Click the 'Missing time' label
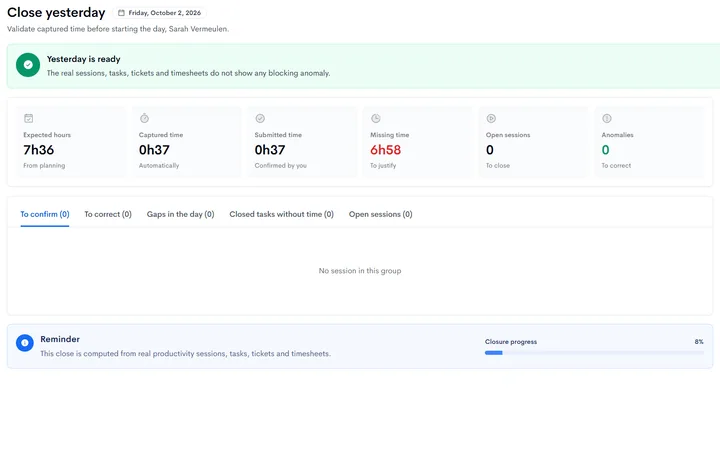Image resolution: width=720 pixels, height=450 pixels. tap(389, 135)
